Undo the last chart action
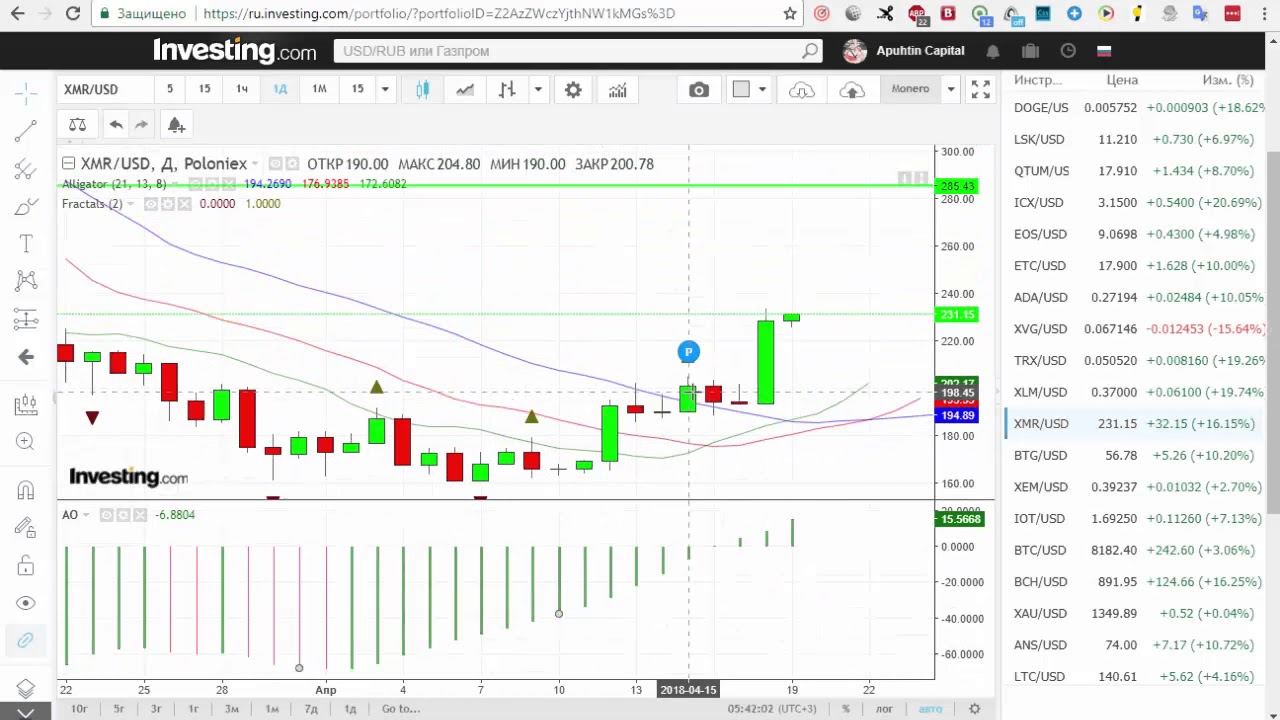 116,125
